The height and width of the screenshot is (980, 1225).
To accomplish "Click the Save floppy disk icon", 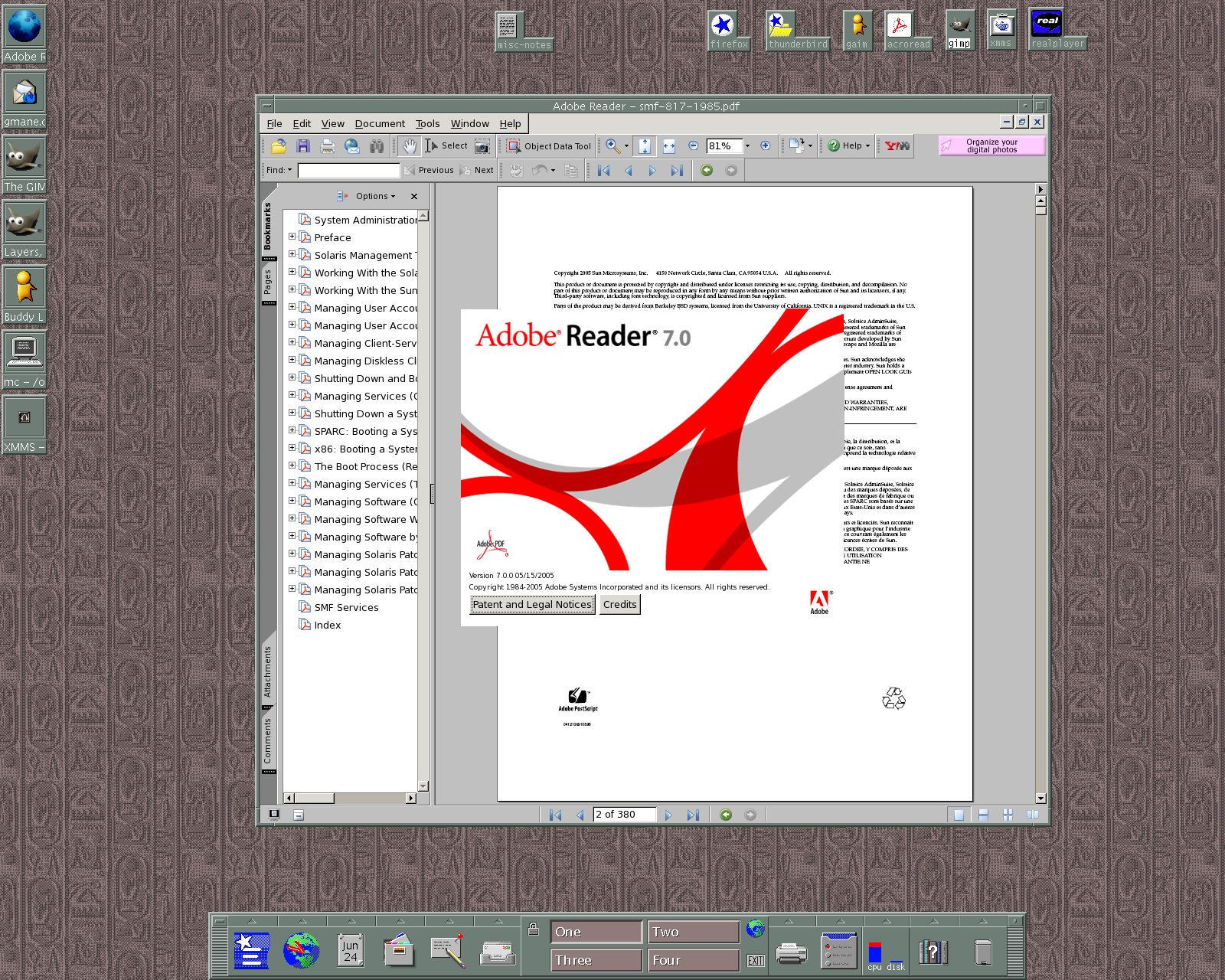I will coord(303,145).
